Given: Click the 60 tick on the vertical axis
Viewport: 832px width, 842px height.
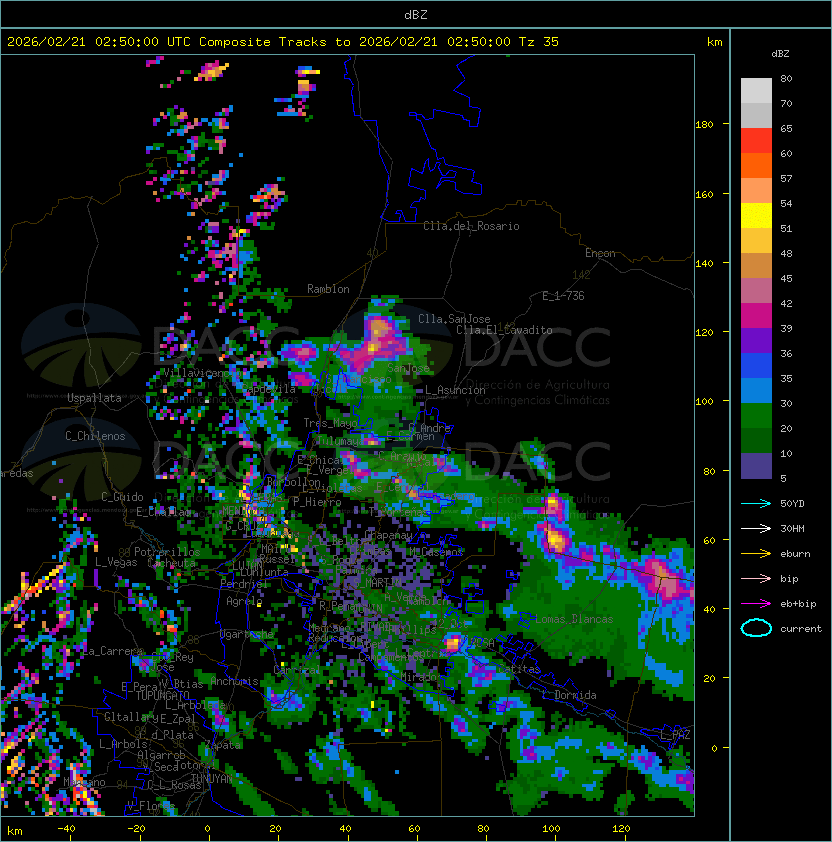Looking at the screenshot, I should click(x=709, y=540).
